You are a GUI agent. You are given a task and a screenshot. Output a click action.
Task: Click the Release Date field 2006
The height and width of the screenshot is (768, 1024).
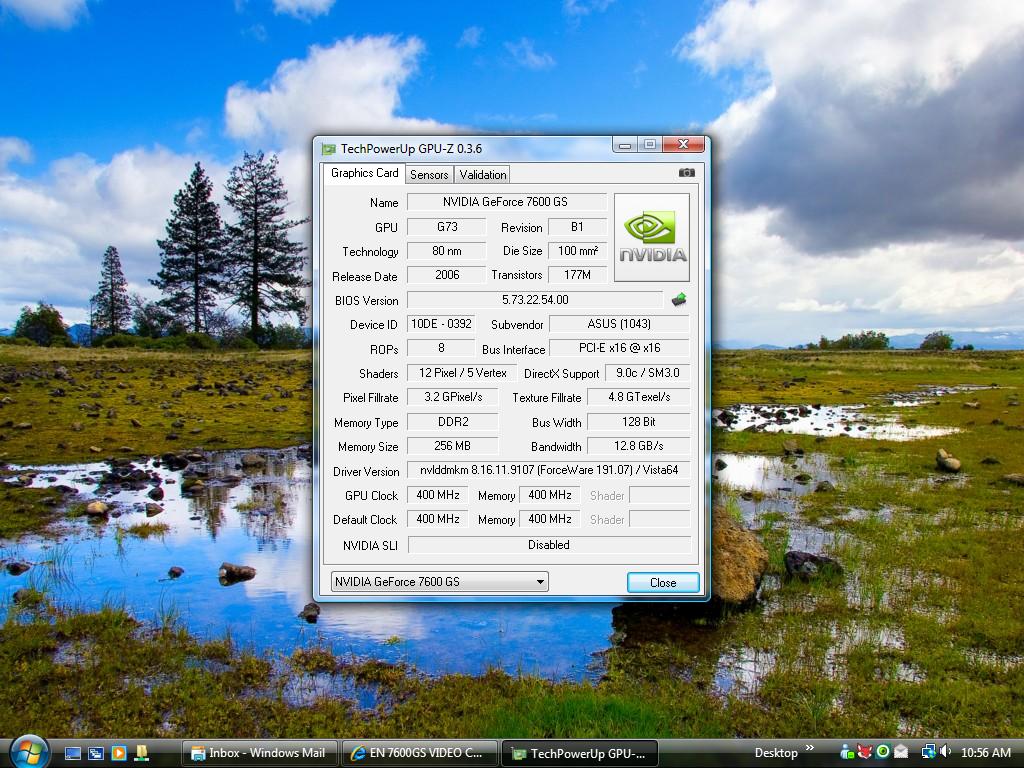pyautogui.click(x=447, y=275)
